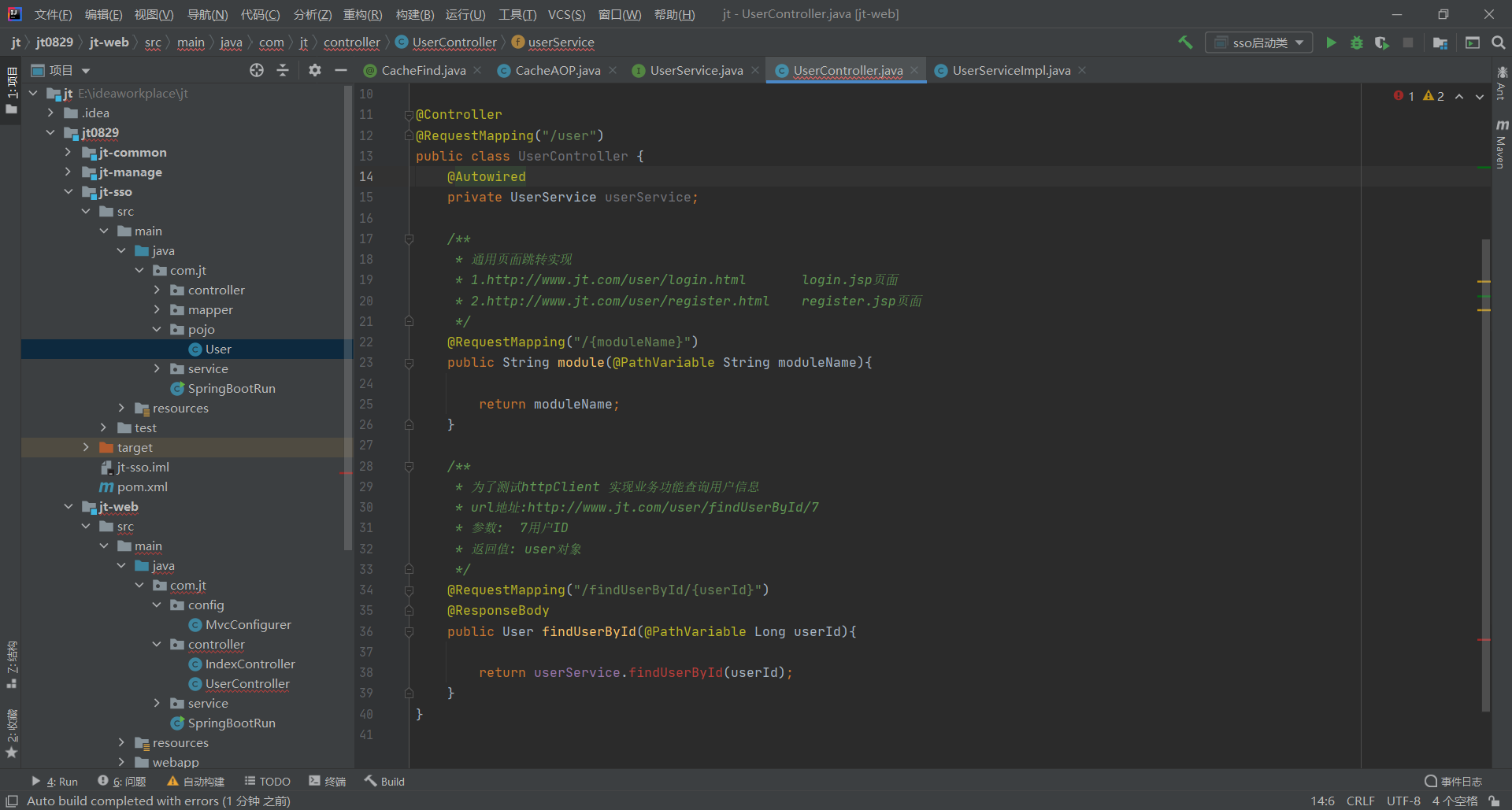Screen dimensions: 1512x810
Task: Expand the mapper package under jt-sso
Action: (157, 309)
